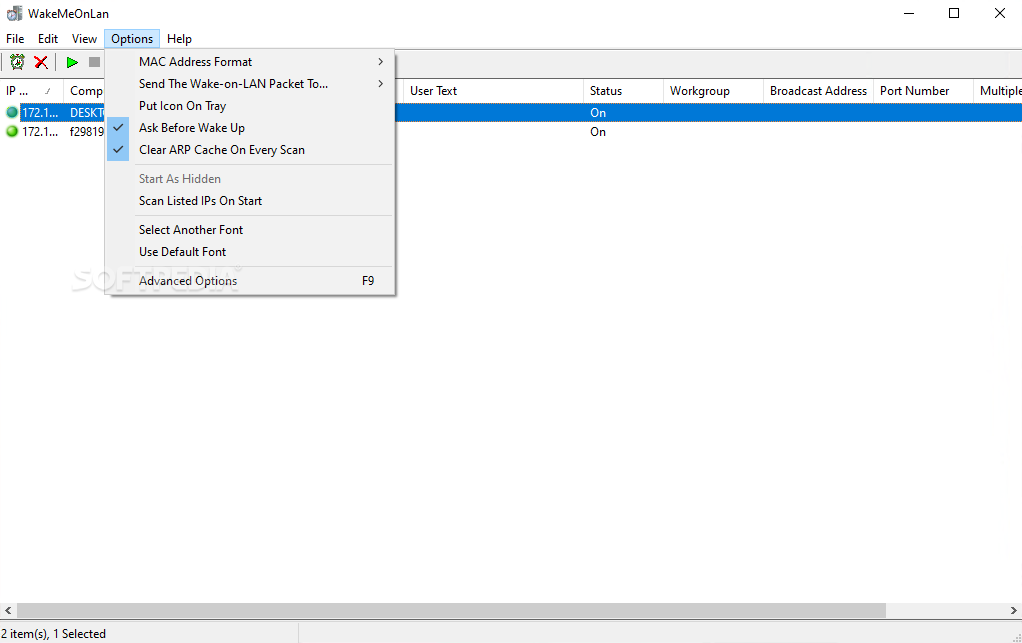
Task: Choose Select Another Font
Action: 250,229
